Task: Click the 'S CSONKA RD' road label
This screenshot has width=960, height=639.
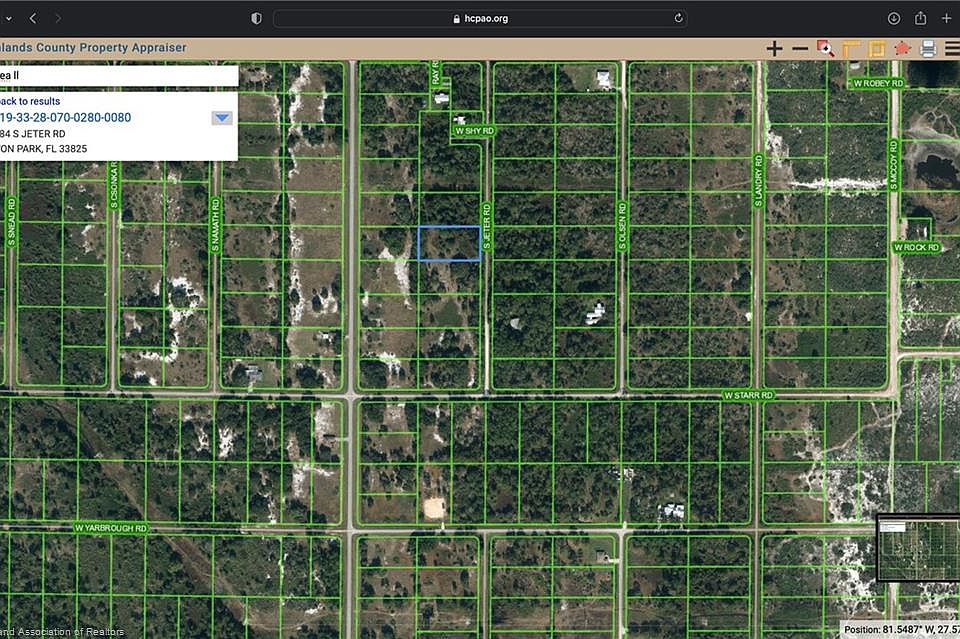Action: pyautogui.click(x=114, y=185)
